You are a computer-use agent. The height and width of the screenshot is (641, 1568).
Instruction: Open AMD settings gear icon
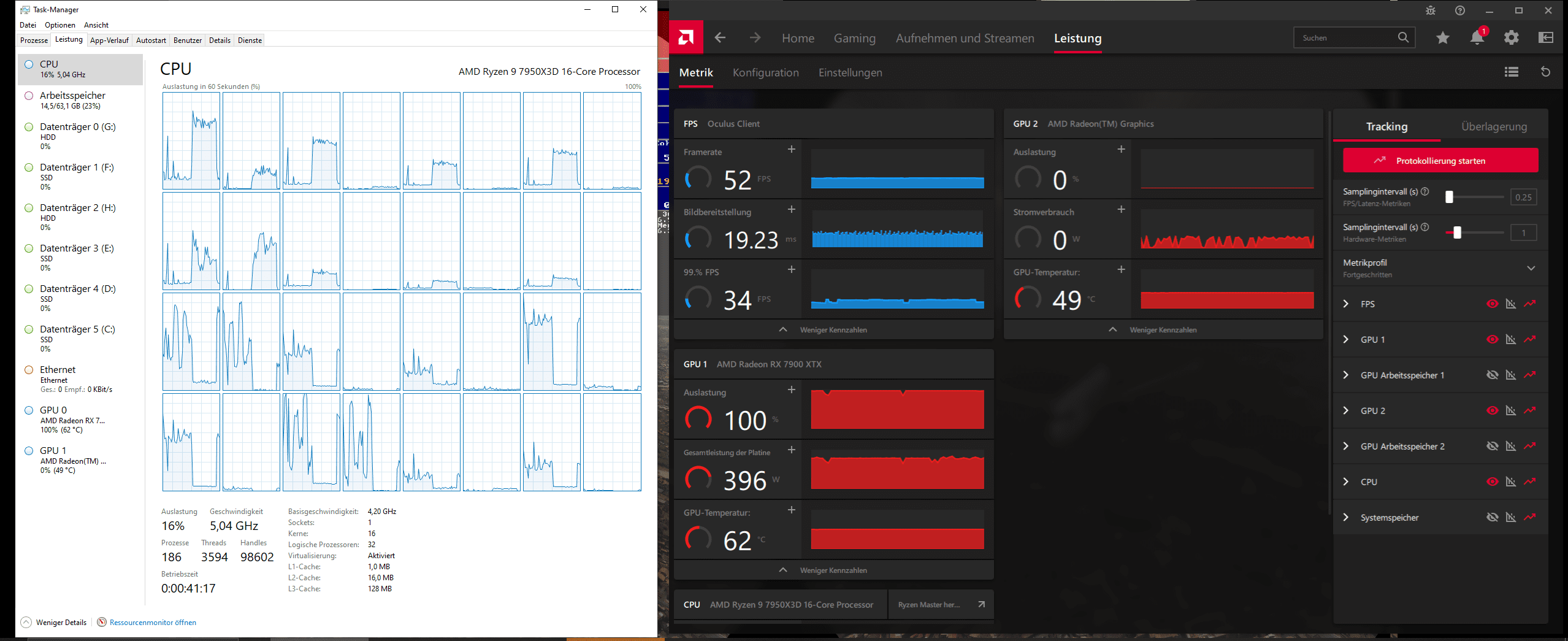(1512, 38)
